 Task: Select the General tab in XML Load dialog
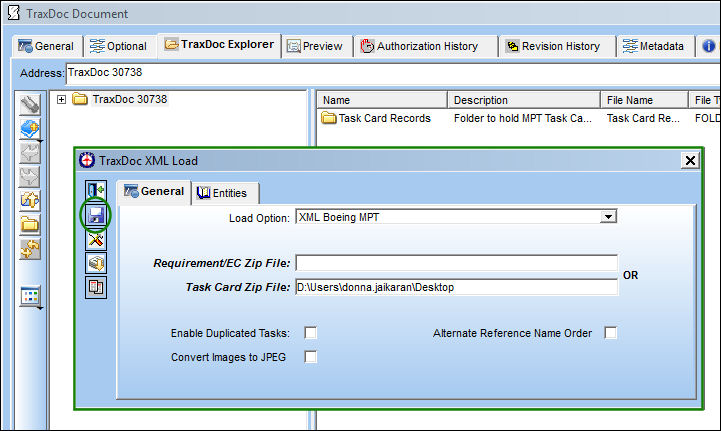(x=154, y=192)
